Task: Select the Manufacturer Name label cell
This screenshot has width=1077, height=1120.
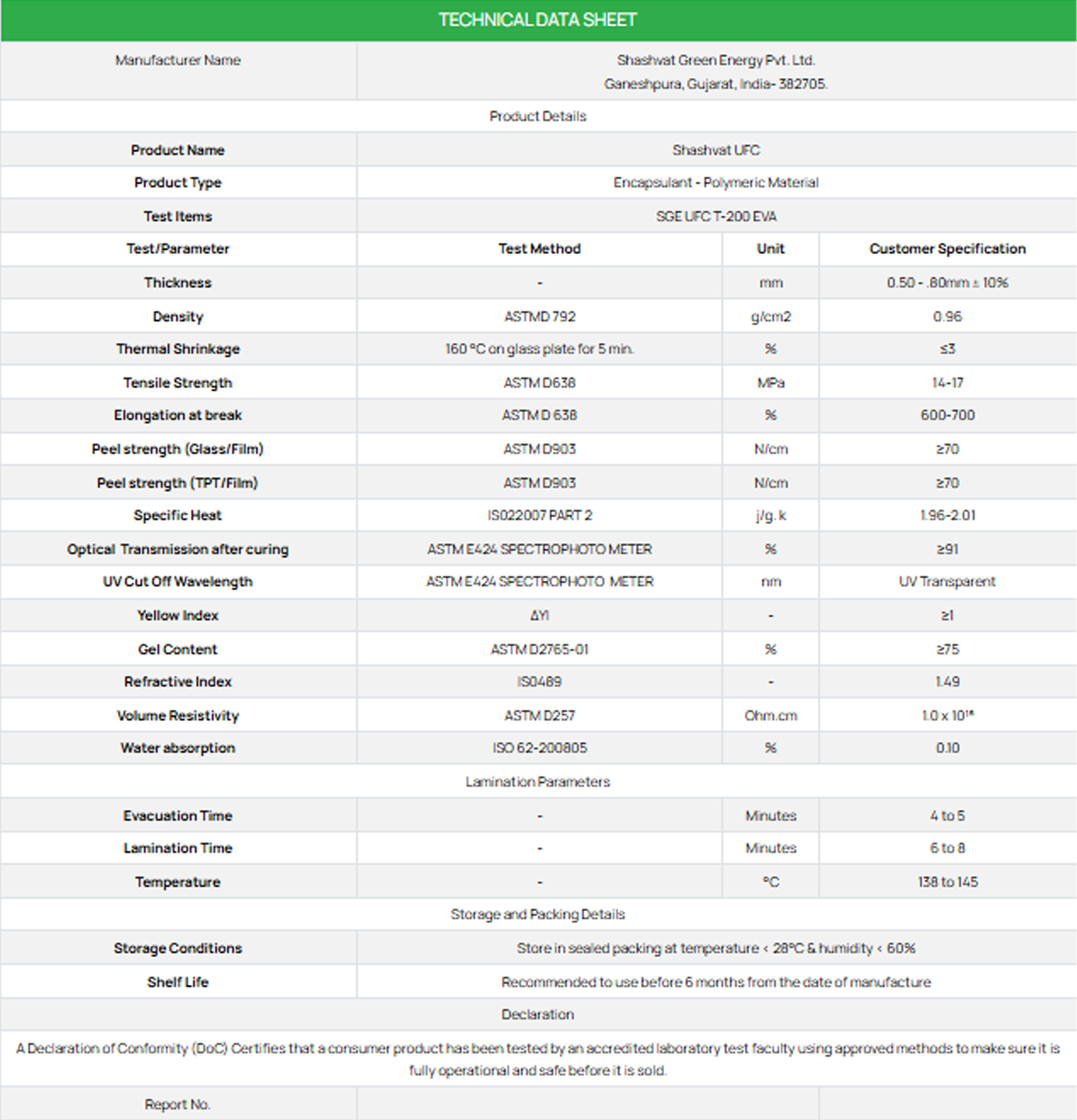Action: click(x=178, y=60)
